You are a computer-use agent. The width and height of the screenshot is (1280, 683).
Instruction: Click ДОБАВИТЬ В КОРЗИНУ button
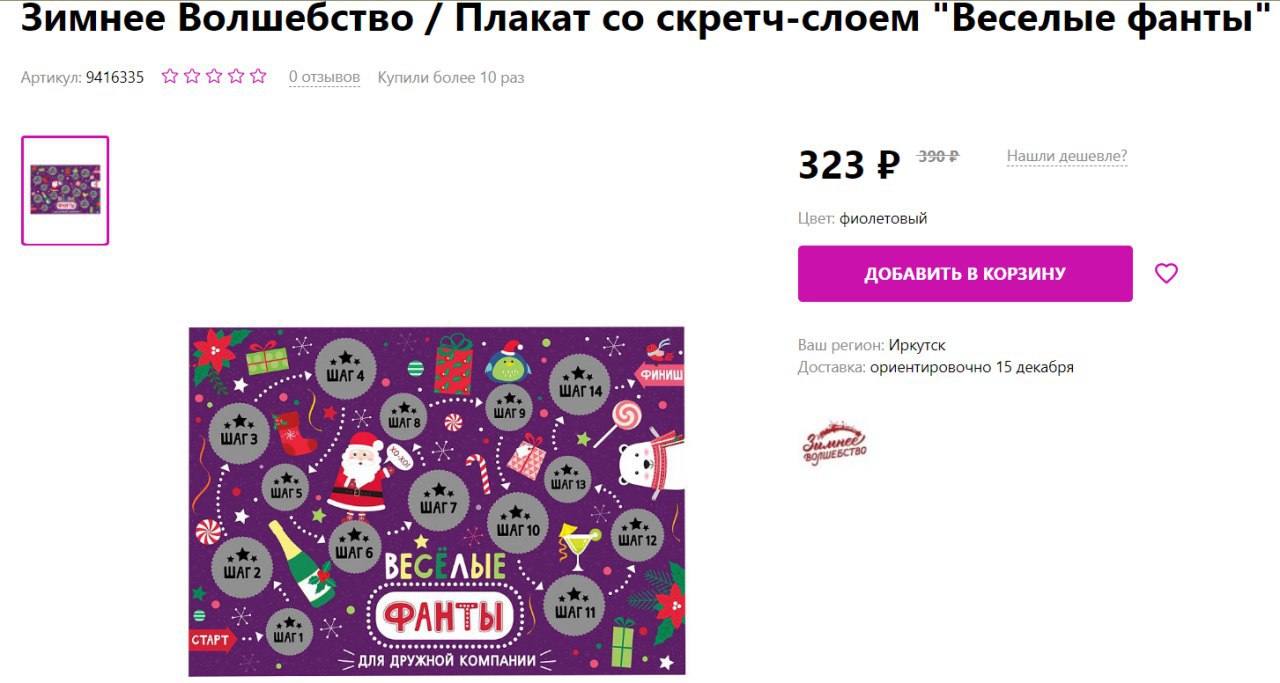[965, 274]
